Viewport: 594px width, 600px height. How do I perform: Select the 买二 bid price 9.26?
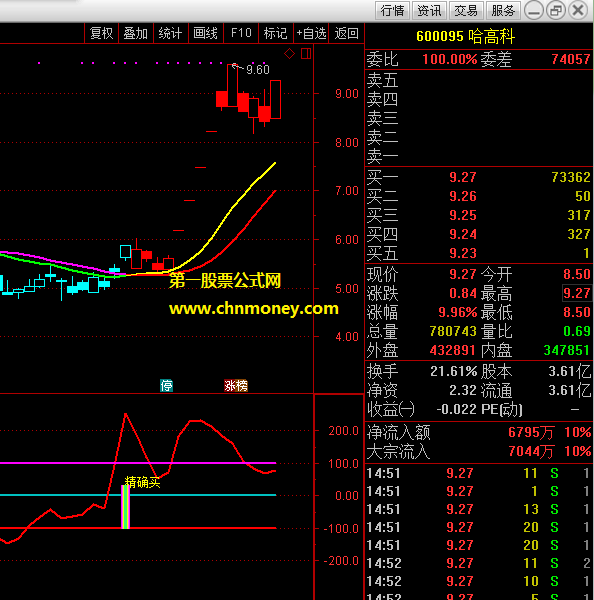tap(463, 196)
